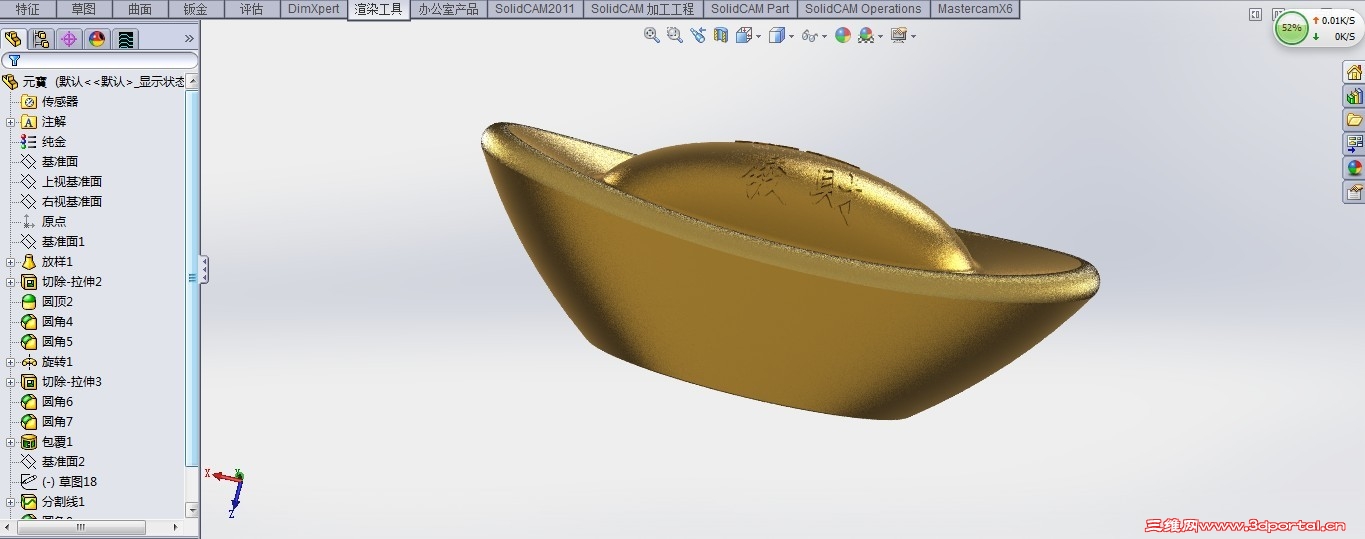Switch to the 曲面 tab

tap(140, 9)
